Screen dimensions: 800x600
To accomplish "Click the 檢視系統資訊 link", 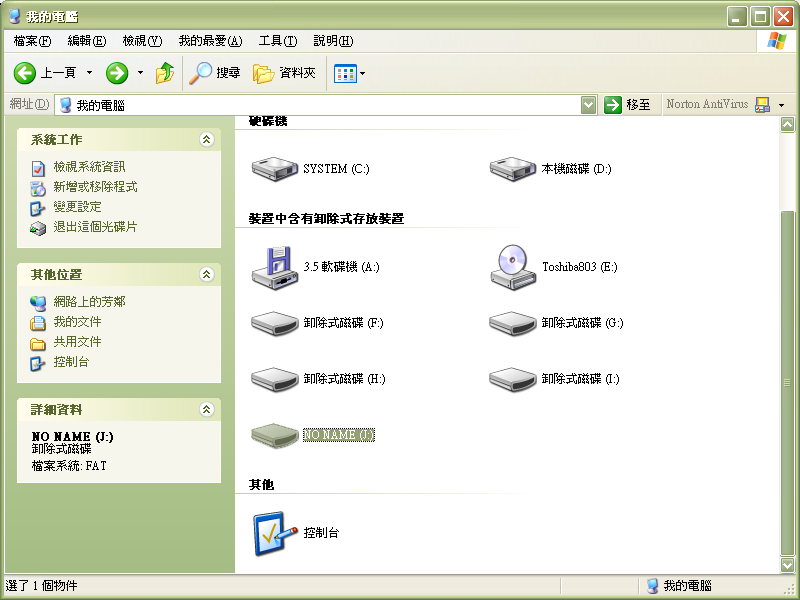I will click(x=89, y=167).
